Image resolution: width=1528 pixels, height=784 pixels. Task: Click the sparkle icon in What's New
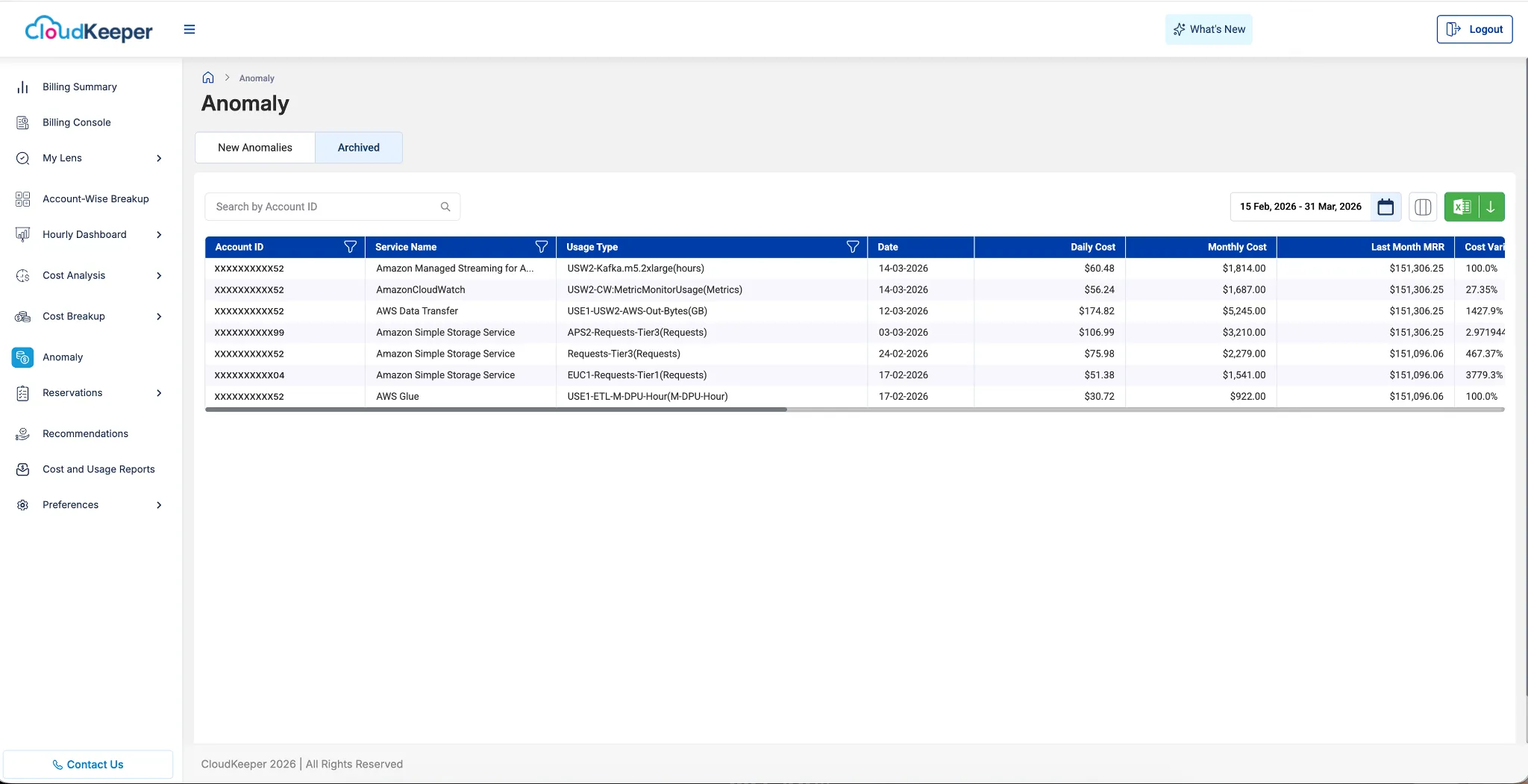1179,29
